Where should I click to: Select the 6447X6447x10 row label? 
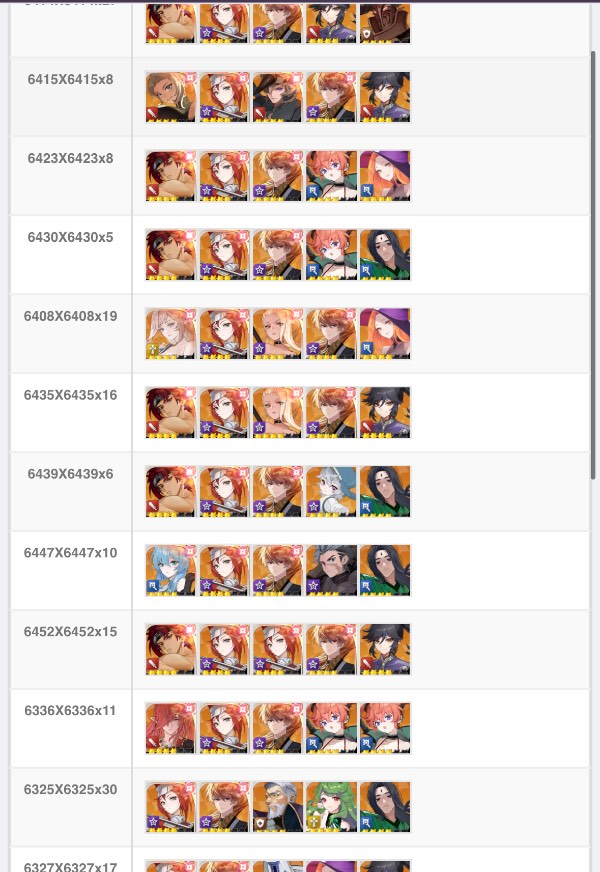pos(71,553)
